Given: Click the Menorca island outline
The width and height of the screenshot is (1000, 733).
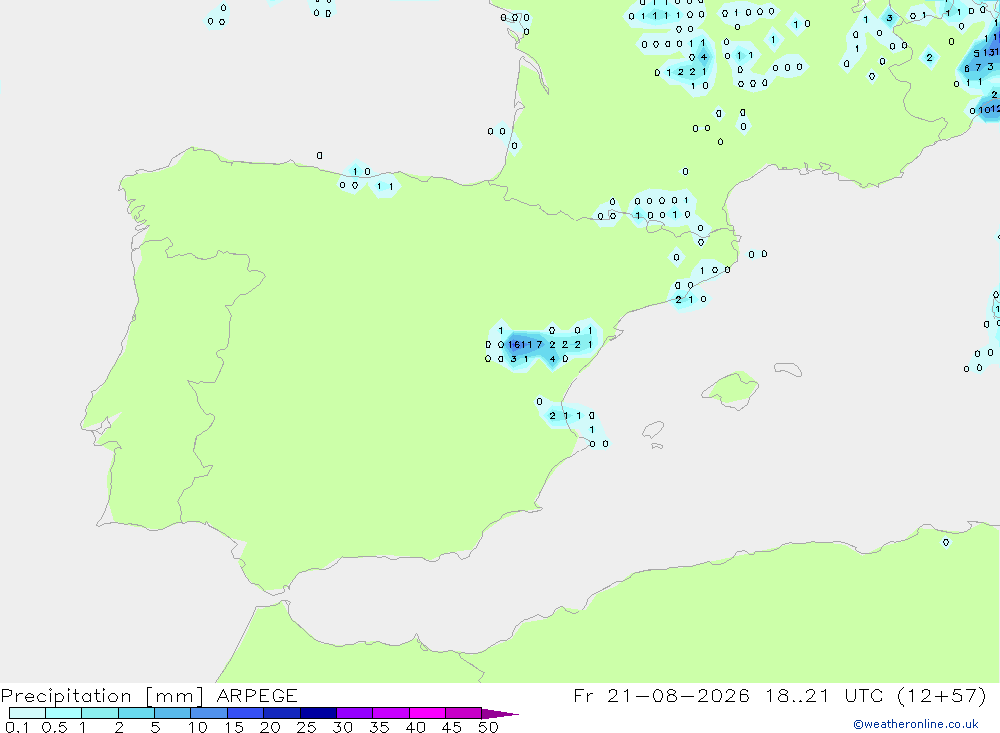Looking at the screenshot, I should point(788,369).
